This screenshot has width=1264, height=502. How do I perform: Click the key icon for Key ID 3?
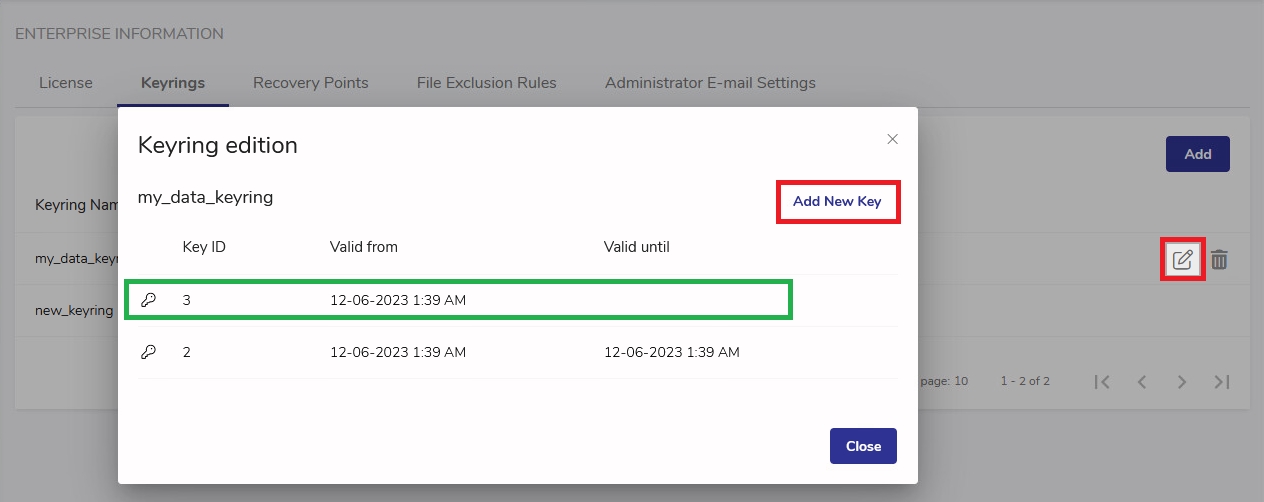(x=148, y=300)
